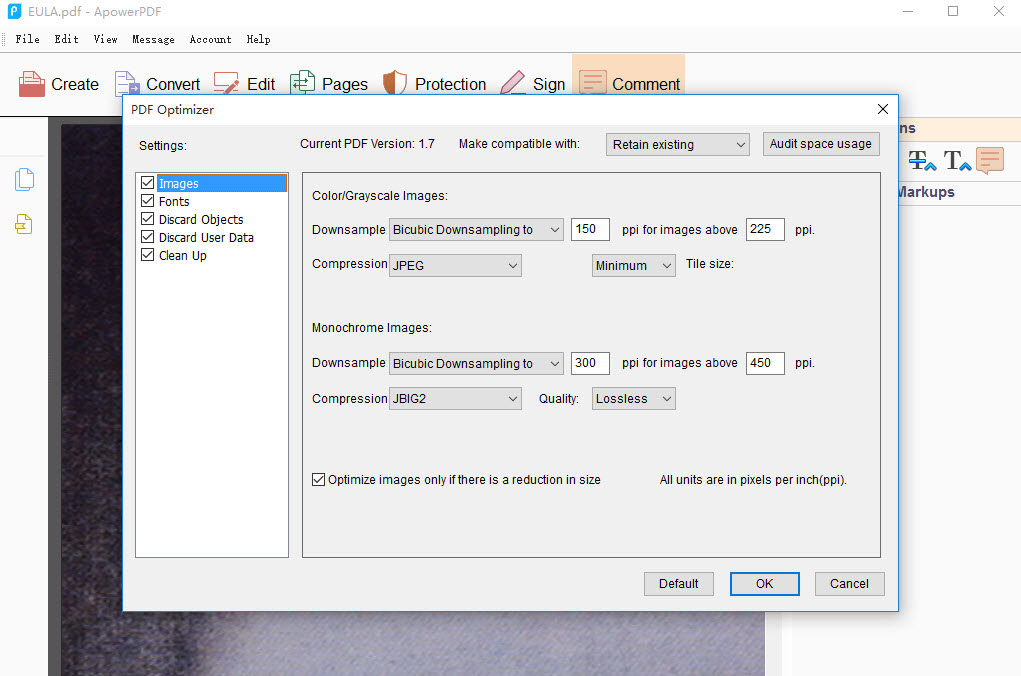Click the Cancel button
Image resolution: width=1021 pixels, height=676 pixels.
[x=849, y=584]
